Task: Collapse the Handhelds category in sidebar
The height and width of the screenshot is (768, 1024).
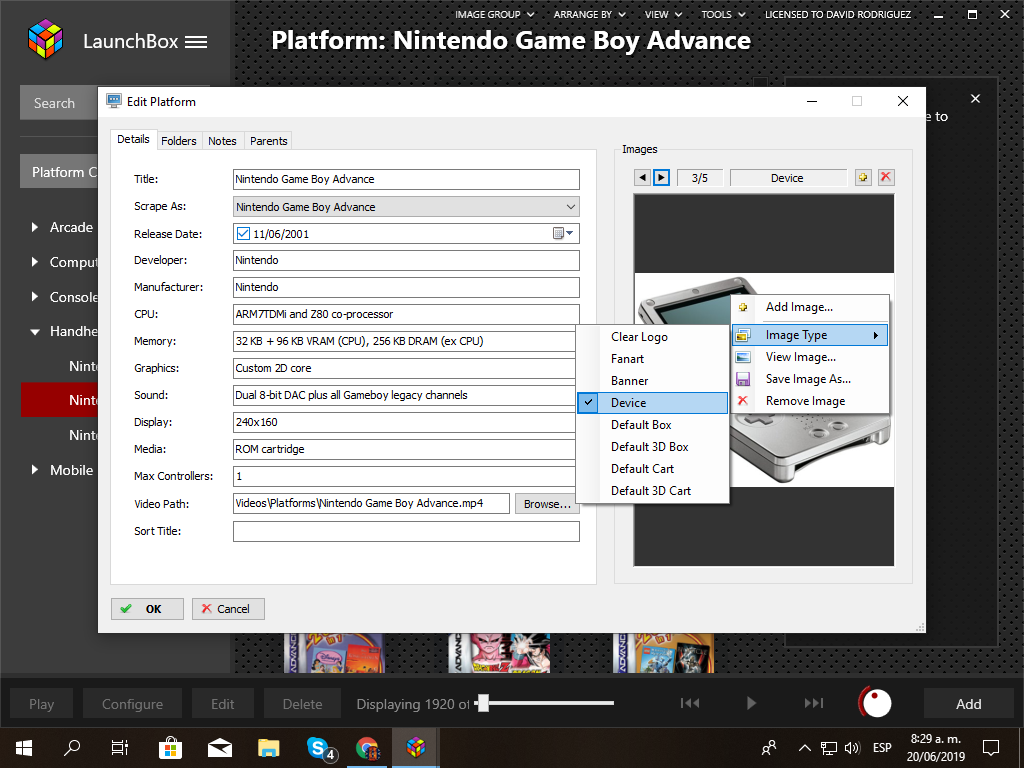Action: [x=35, y=332]
